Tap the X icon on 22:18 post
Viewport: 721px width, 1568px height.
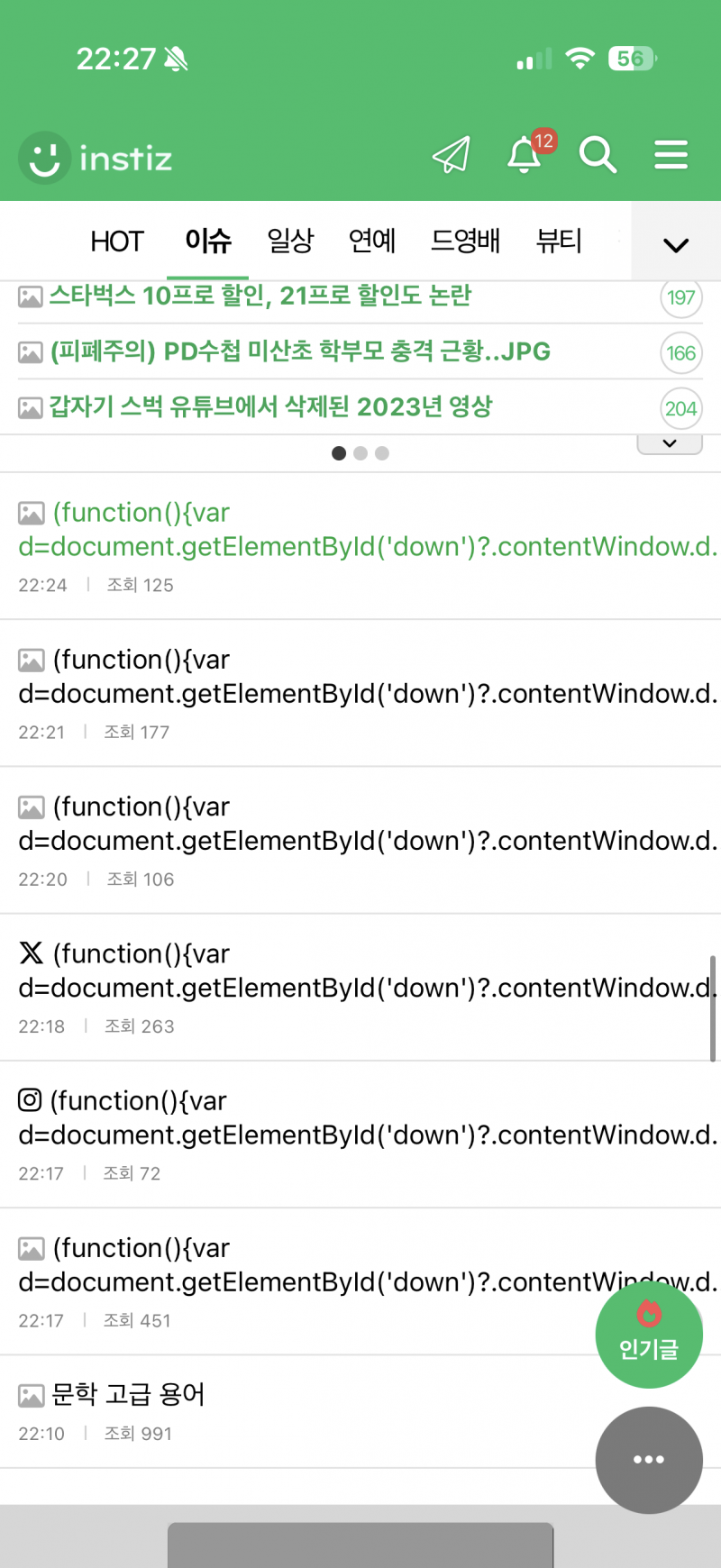tap(31, 953)
